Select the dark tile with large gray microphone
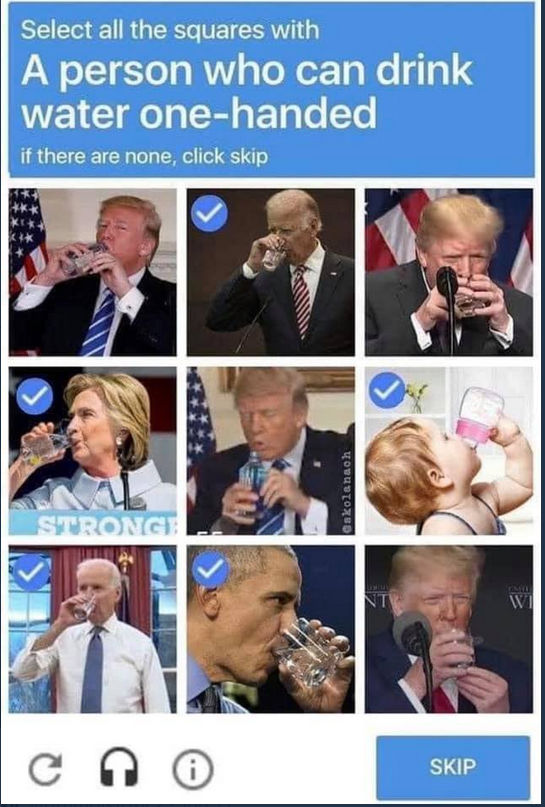The height and width of the screenshot is (807, 545). click(x=449, y=629)
